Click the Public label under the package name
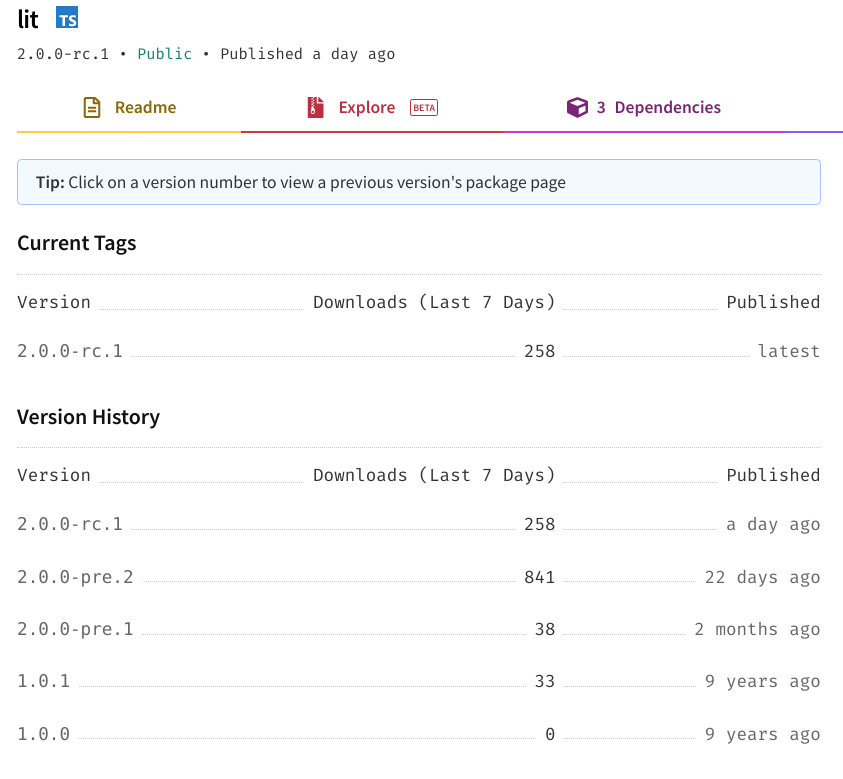 pyautogui.click(x=164, y=54)
